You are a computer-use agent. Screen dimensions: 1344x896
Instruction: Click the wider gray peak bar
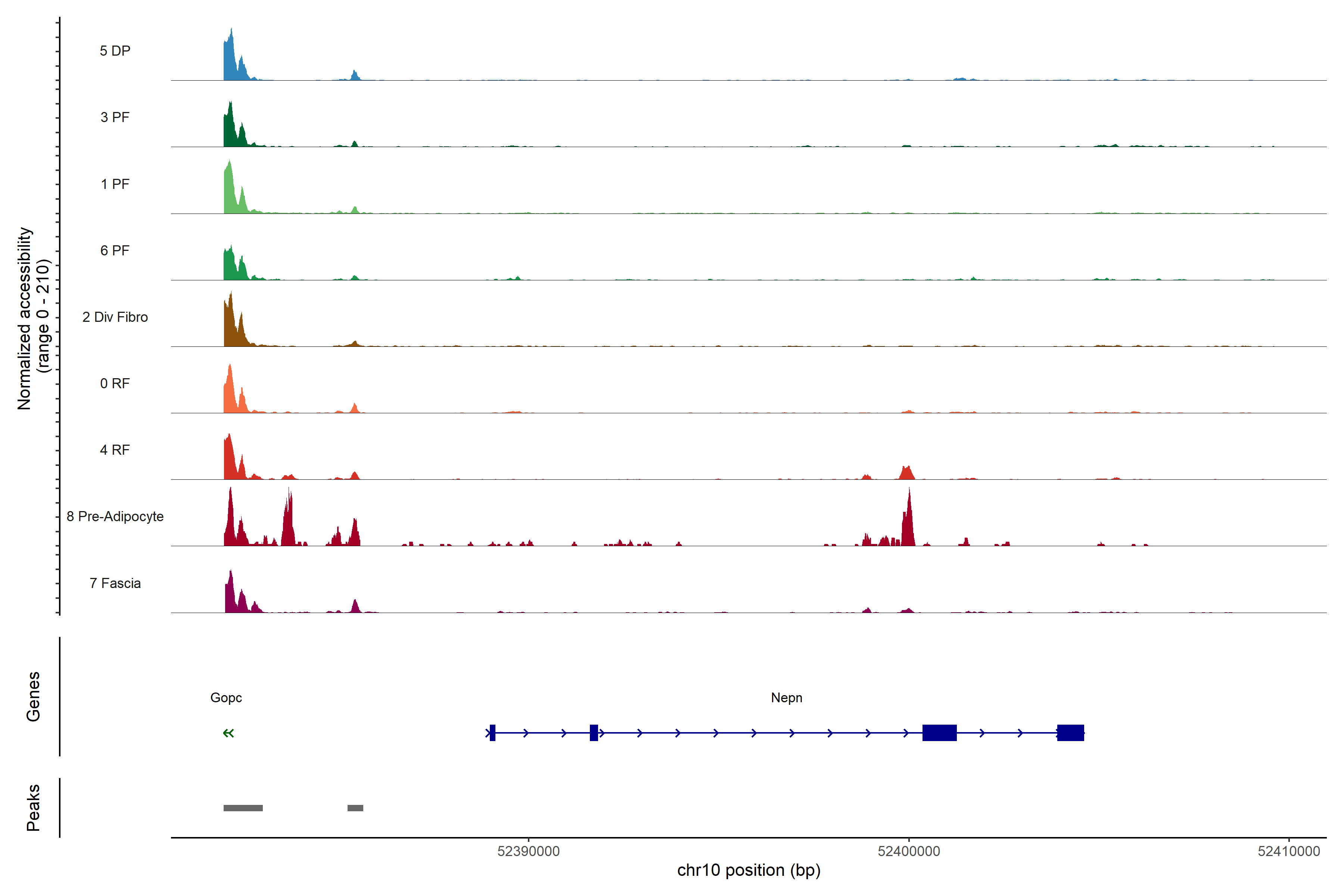click(x=243, y=808)
